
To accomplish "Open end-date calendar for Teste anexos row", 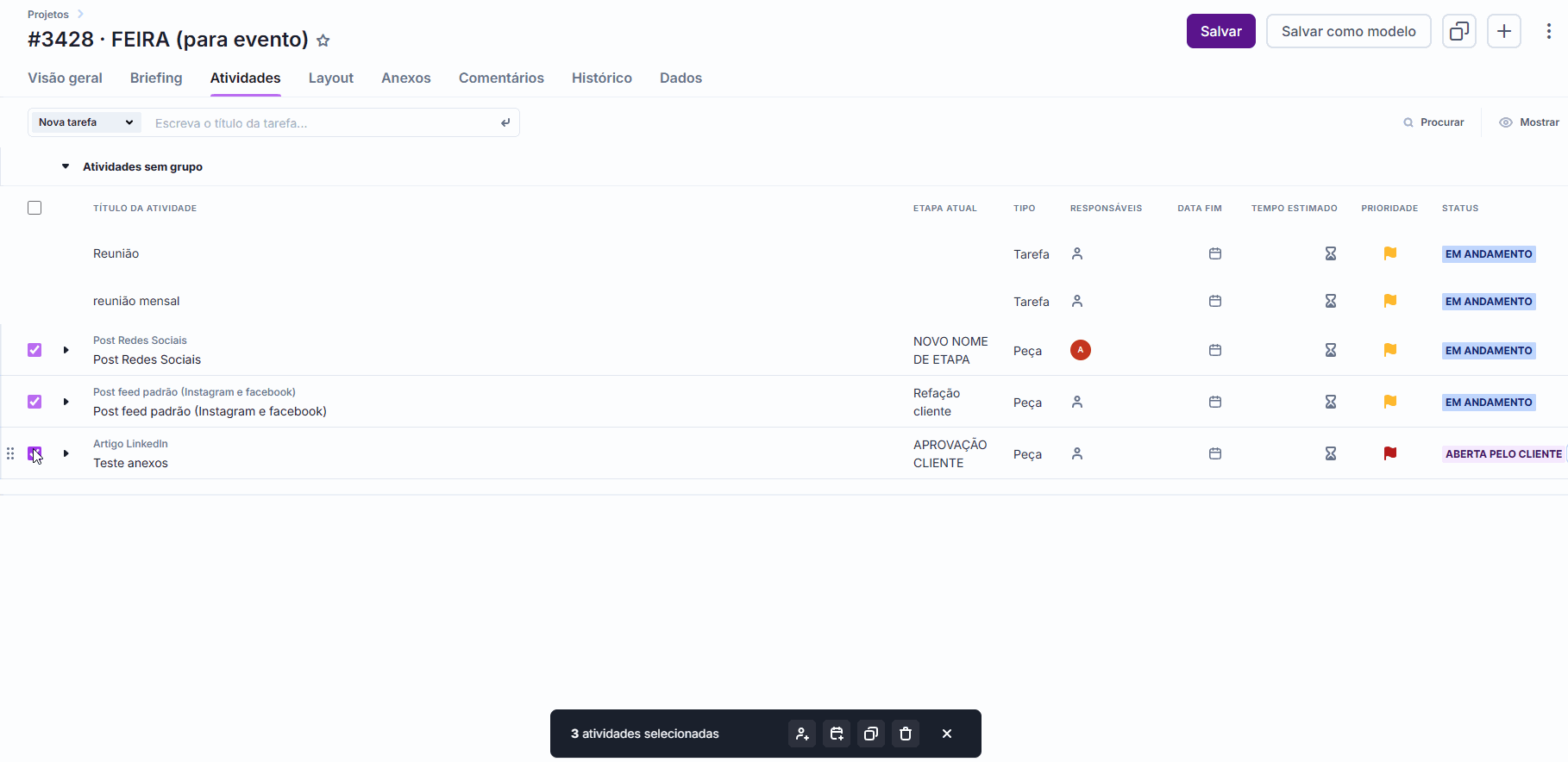I will 1215,453.
